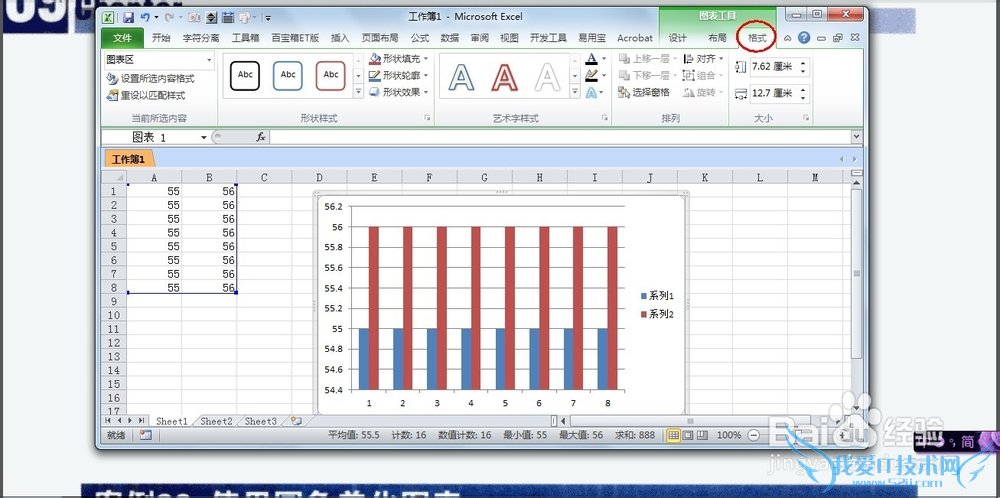Image resolution: width=1000 pixels, height=498 pixels.
Task: Expand the formula bar arrow
Action: pyautogui.click(x=857, y=136)
